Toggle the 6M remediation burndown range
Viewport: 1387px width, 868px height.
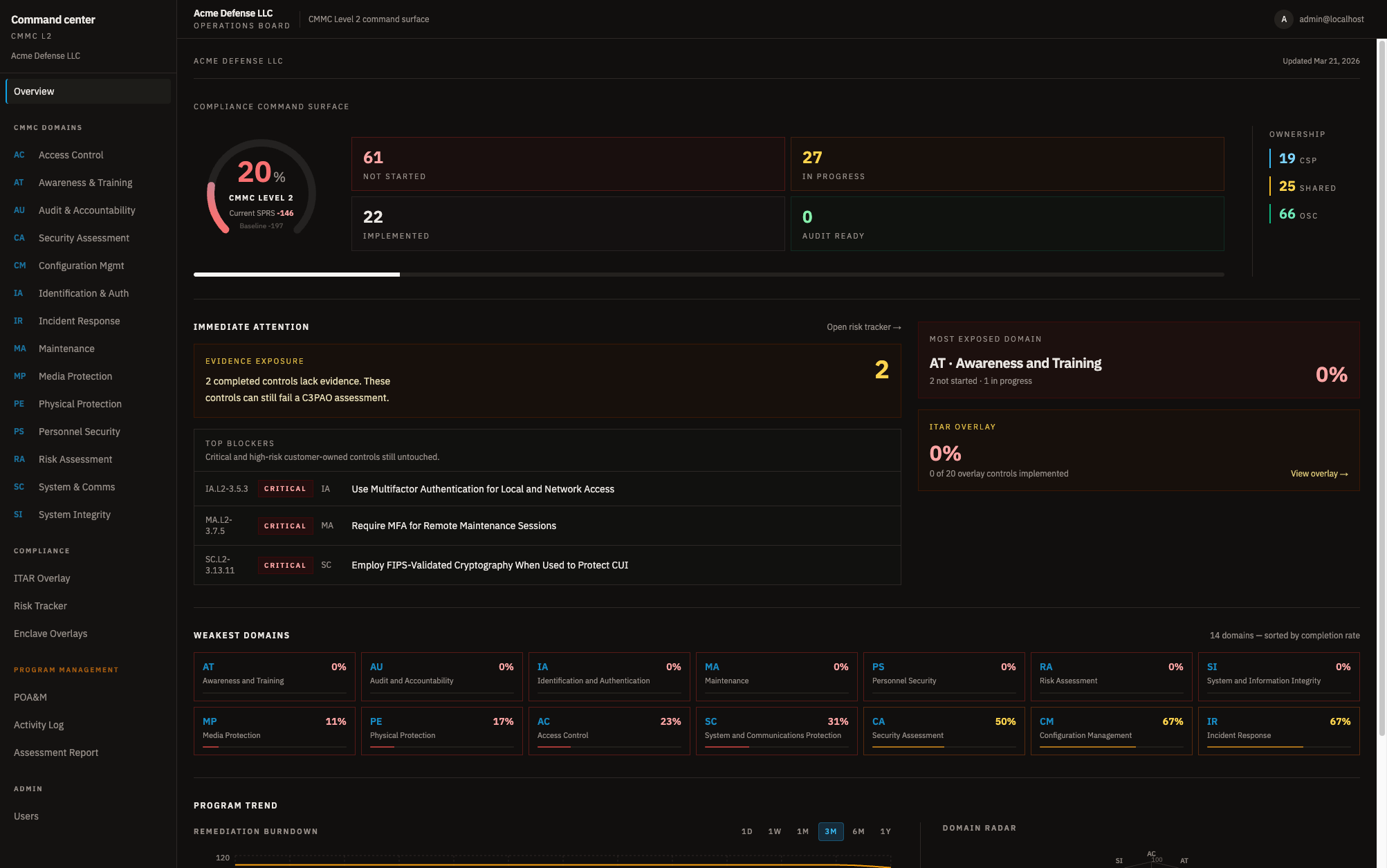(858, 831)
